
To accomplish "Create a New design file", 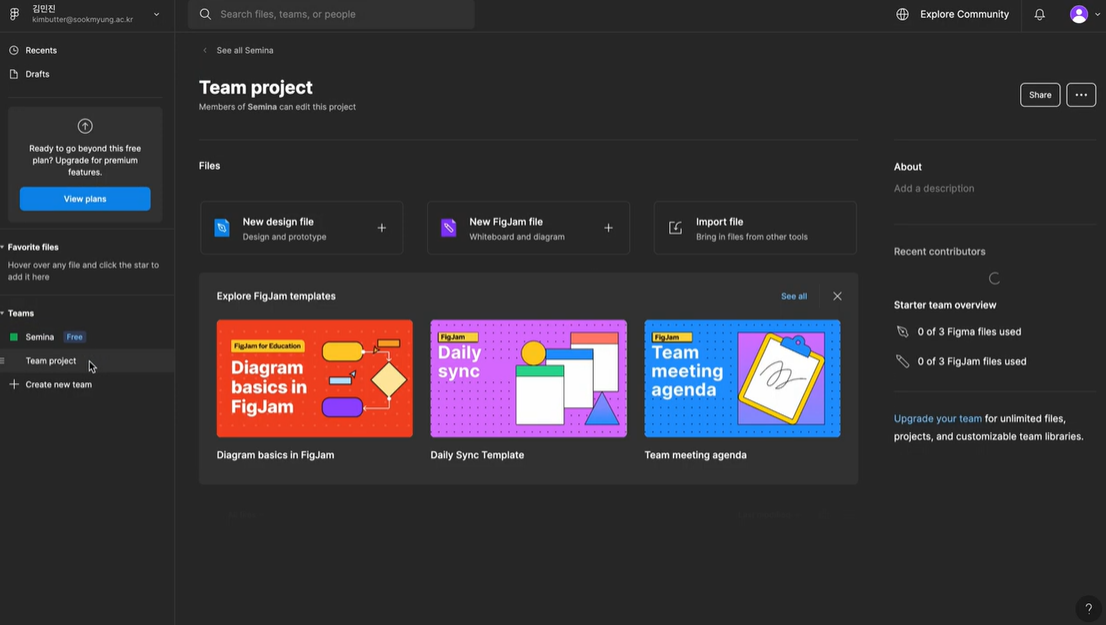I will pyautogui.click(x=302, y=228).
